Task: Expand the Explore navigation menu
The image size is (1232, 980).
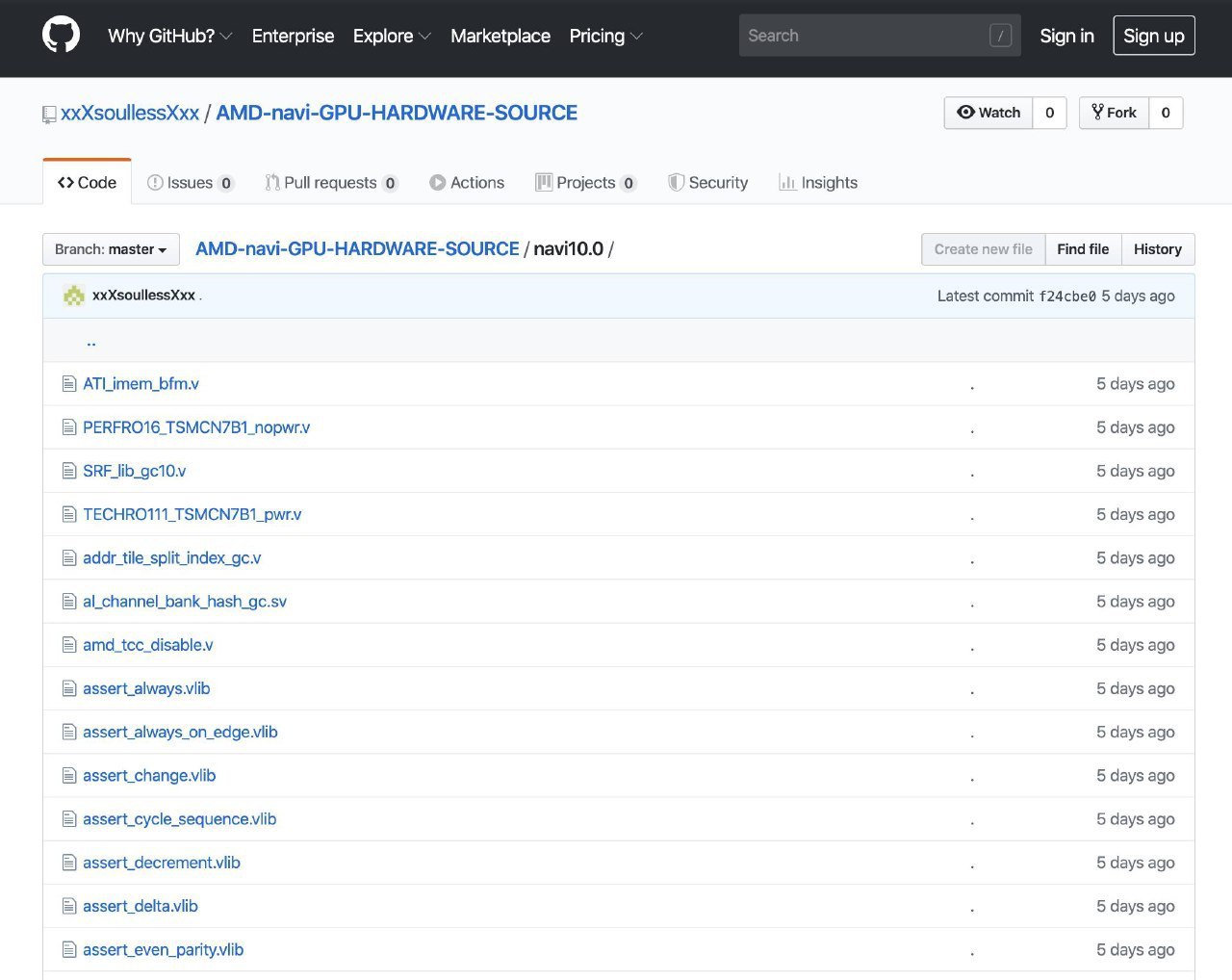Action: [392, 36]
